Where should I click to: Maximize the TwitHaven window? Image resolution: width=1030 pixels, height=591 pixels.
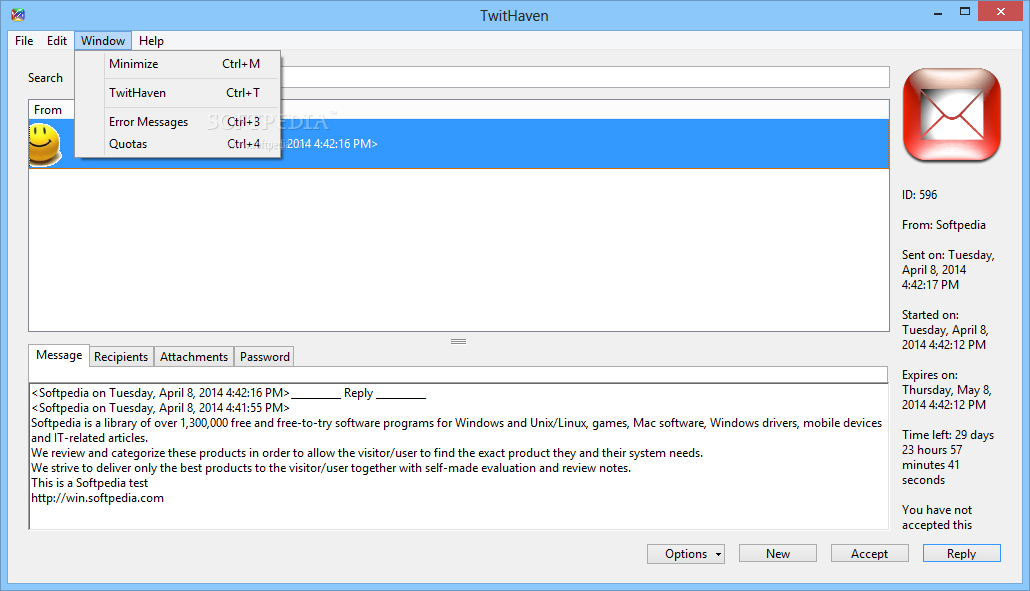point(965,11)
